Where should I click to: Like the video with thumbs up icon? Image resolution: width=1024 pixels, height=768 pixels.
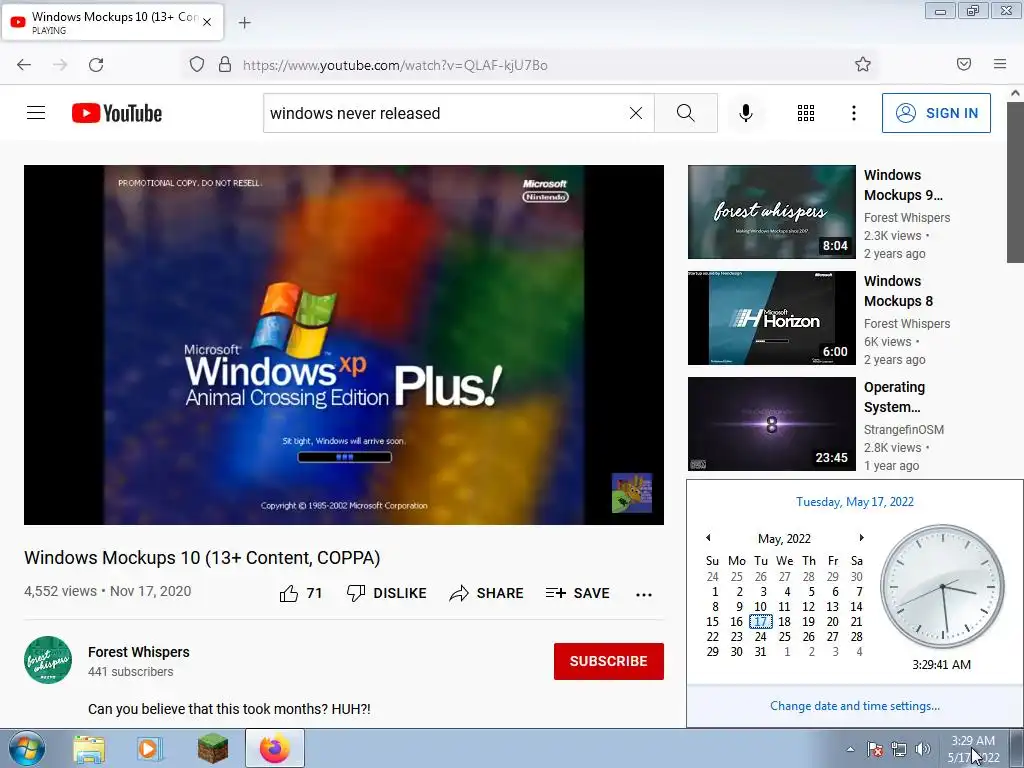coord(289,593)
